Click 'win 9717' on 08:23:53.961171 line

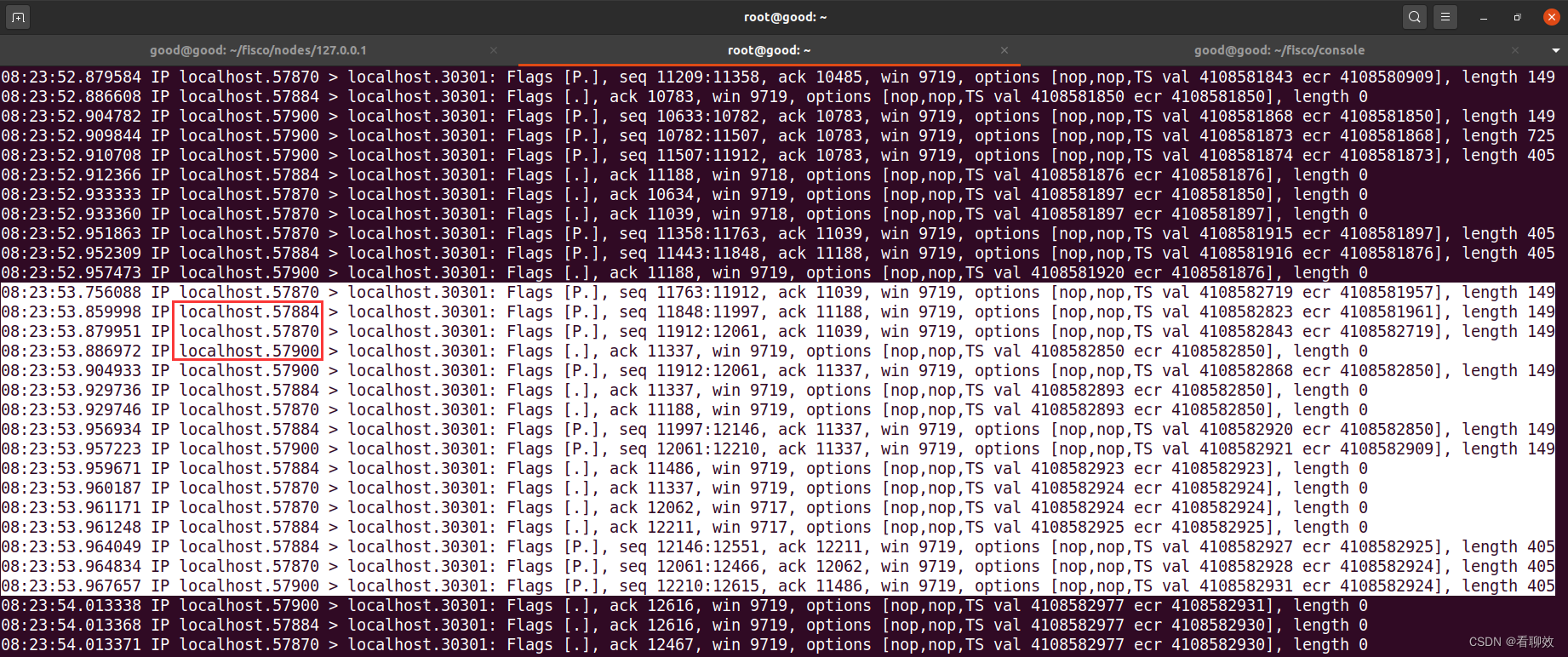coord(749,508)
